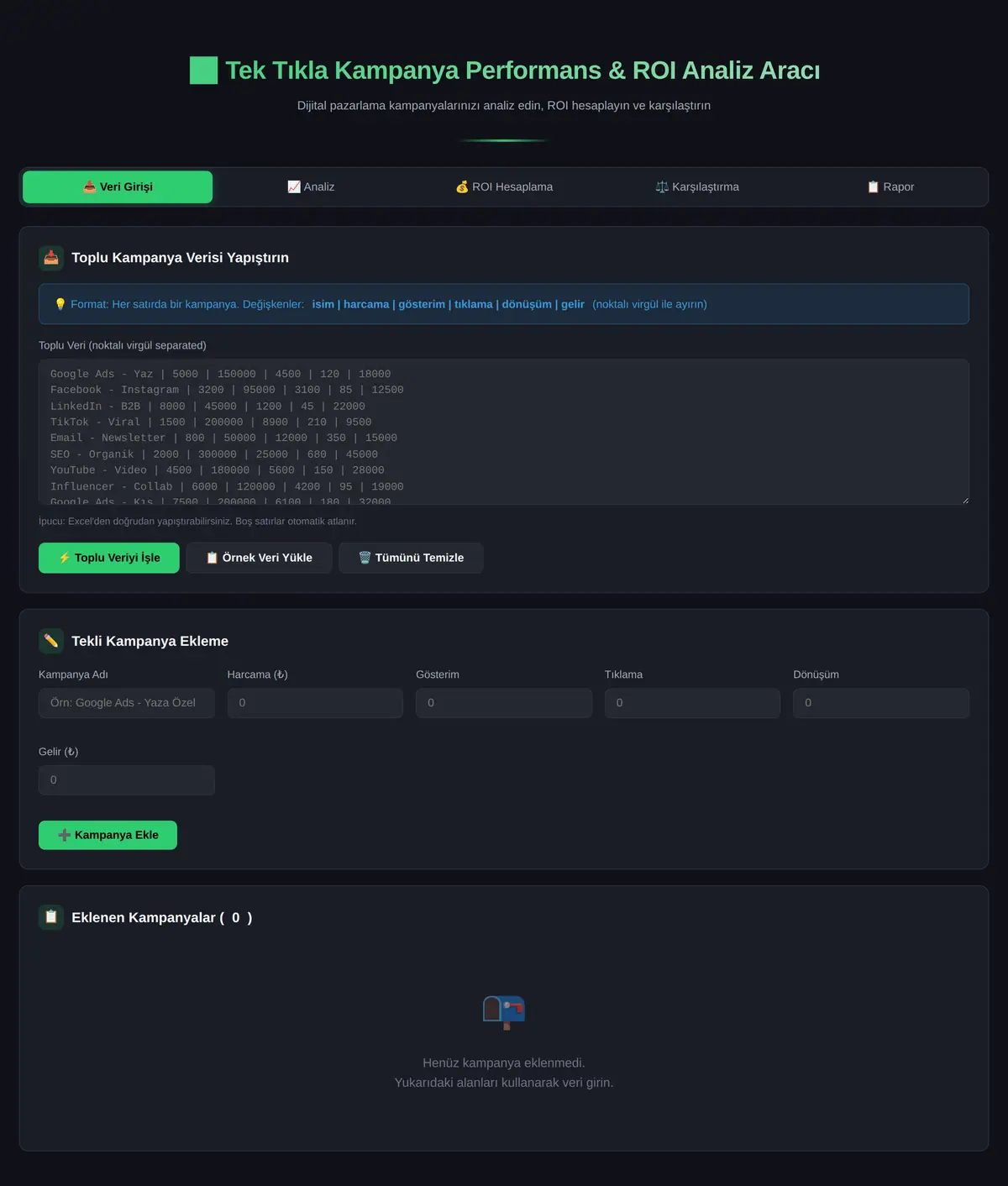Click the mailbox icon in the empty list
The image size is (1008, 1186).
pyautogui.click(x=504, y=1012)
